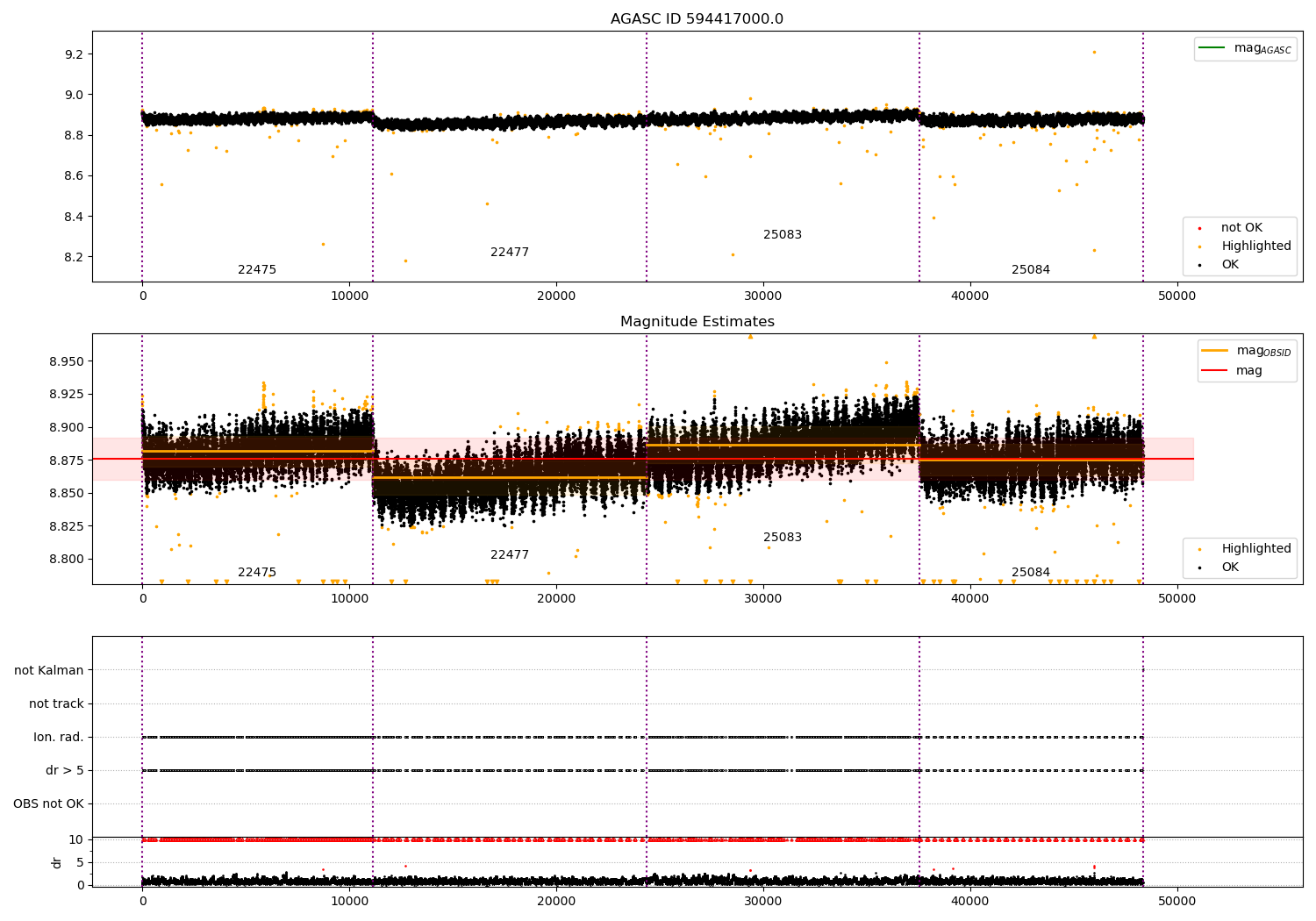Click 'Highlighted' legend entry in Magnitude Estimates plot
The width and height of the screenshot is (1316, 921).
tap(1246, 549)
